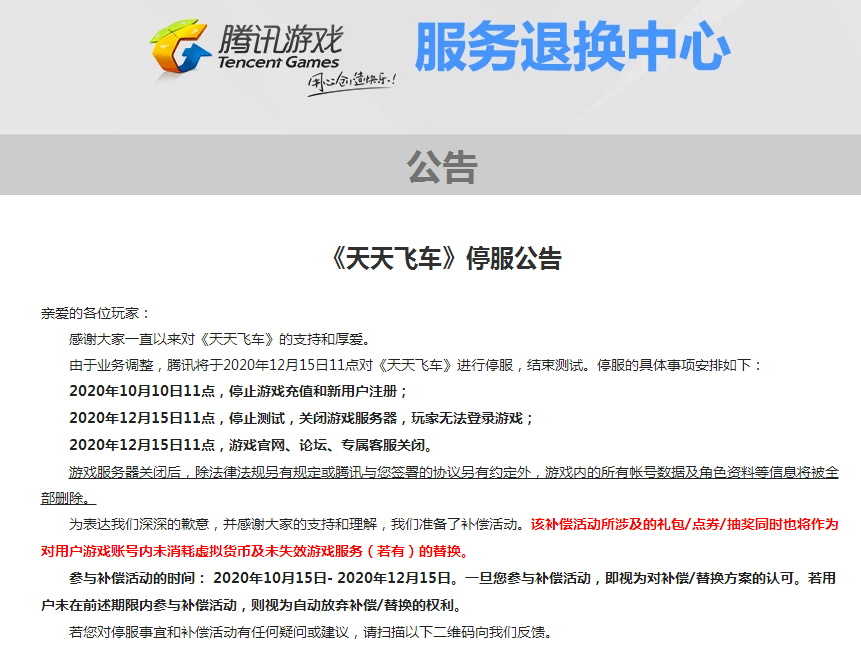The image size is (861, 647).
Task: Click the Tencent Games logo icon
Action: coord(180,47)
